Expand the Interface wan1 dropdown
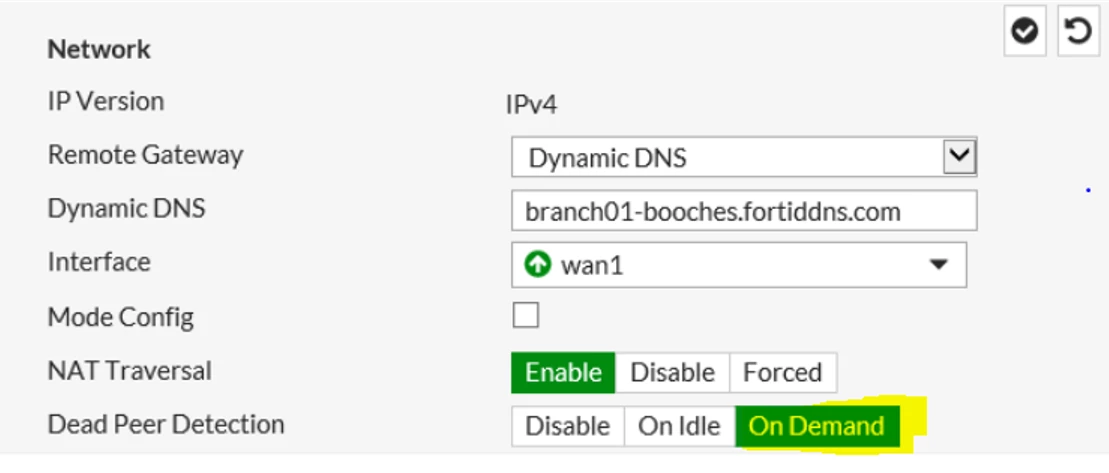This screenshot has width=1109, height=473. click(739, 265)
